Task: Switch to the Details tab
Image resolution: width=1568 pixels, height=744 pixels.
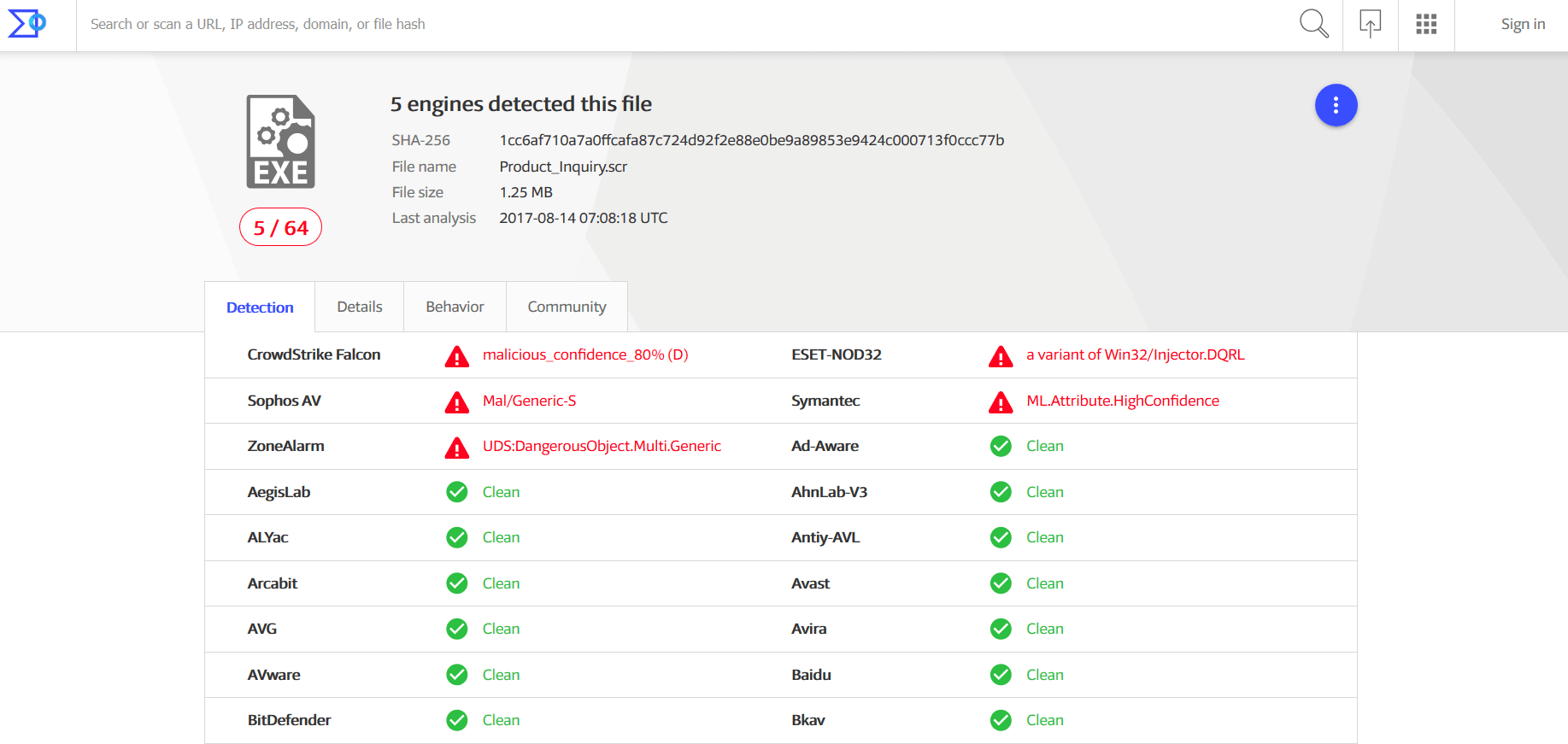Action: pos(359,307)
